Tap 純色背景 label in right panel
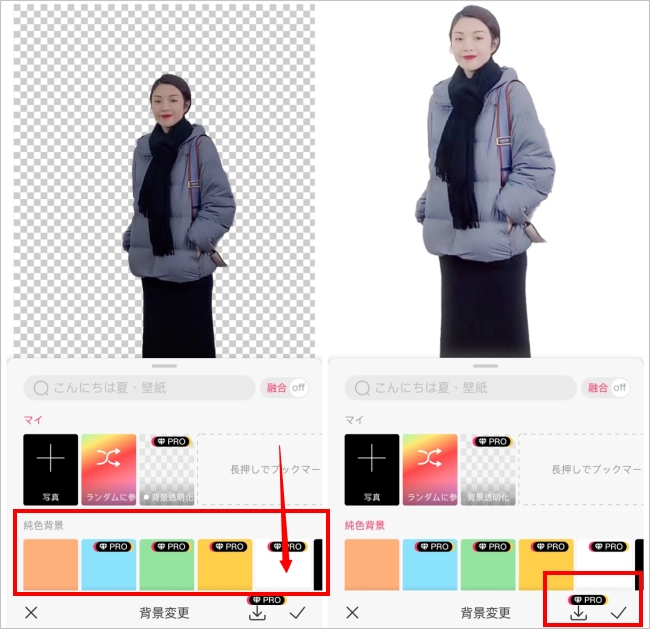This screenshot has height=629, width=650. click(365, 525)
